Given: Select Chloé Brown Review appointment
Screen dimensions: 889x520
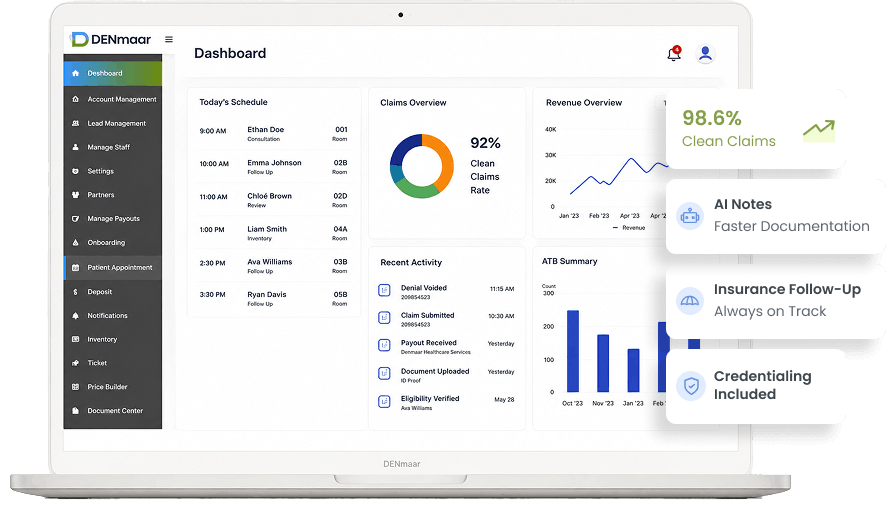Looking at the screenshot, I should [273, 200].
